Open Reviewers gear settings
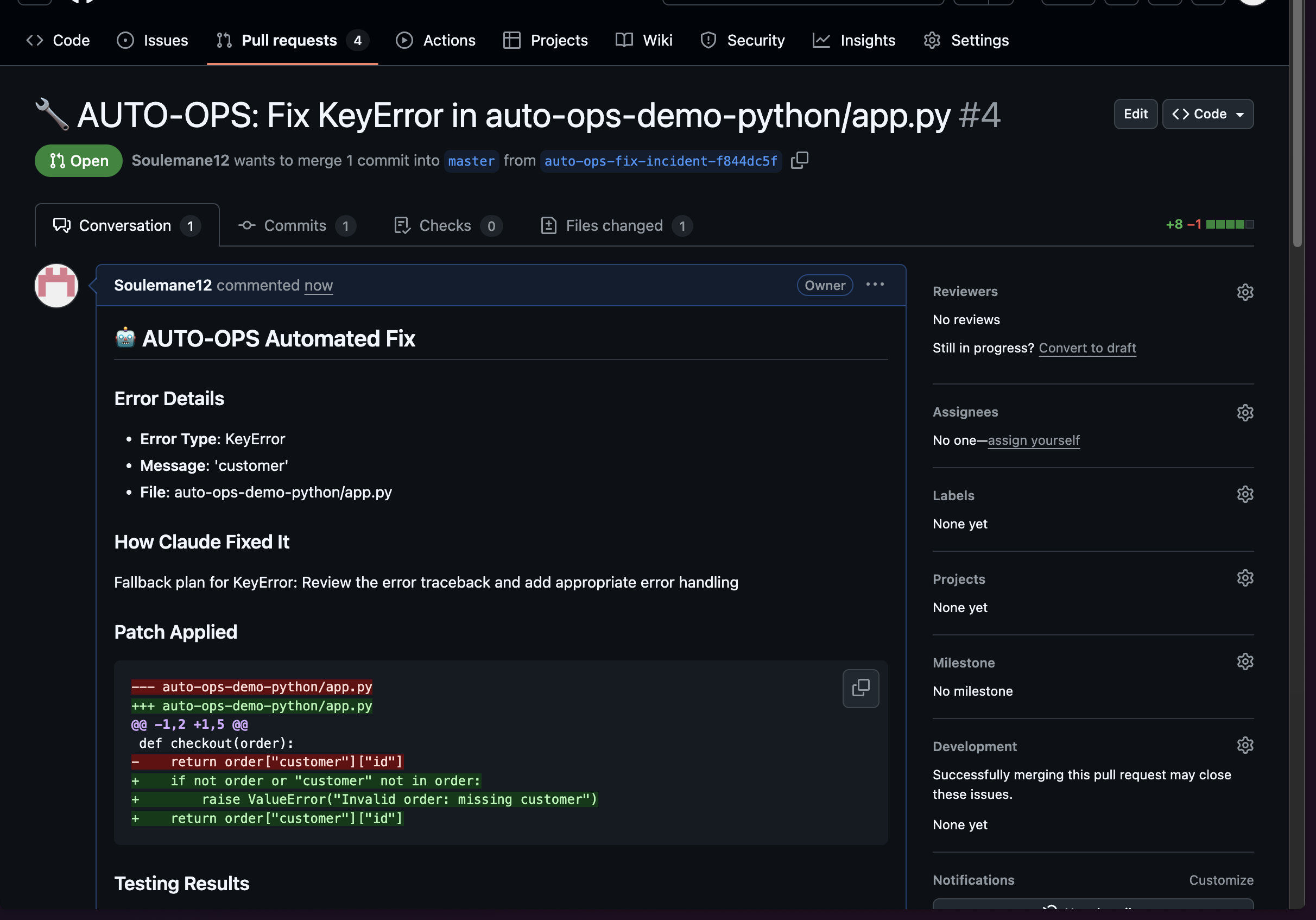The width and height of the screenshot is (1316, 920). (x=1244, y=292)
